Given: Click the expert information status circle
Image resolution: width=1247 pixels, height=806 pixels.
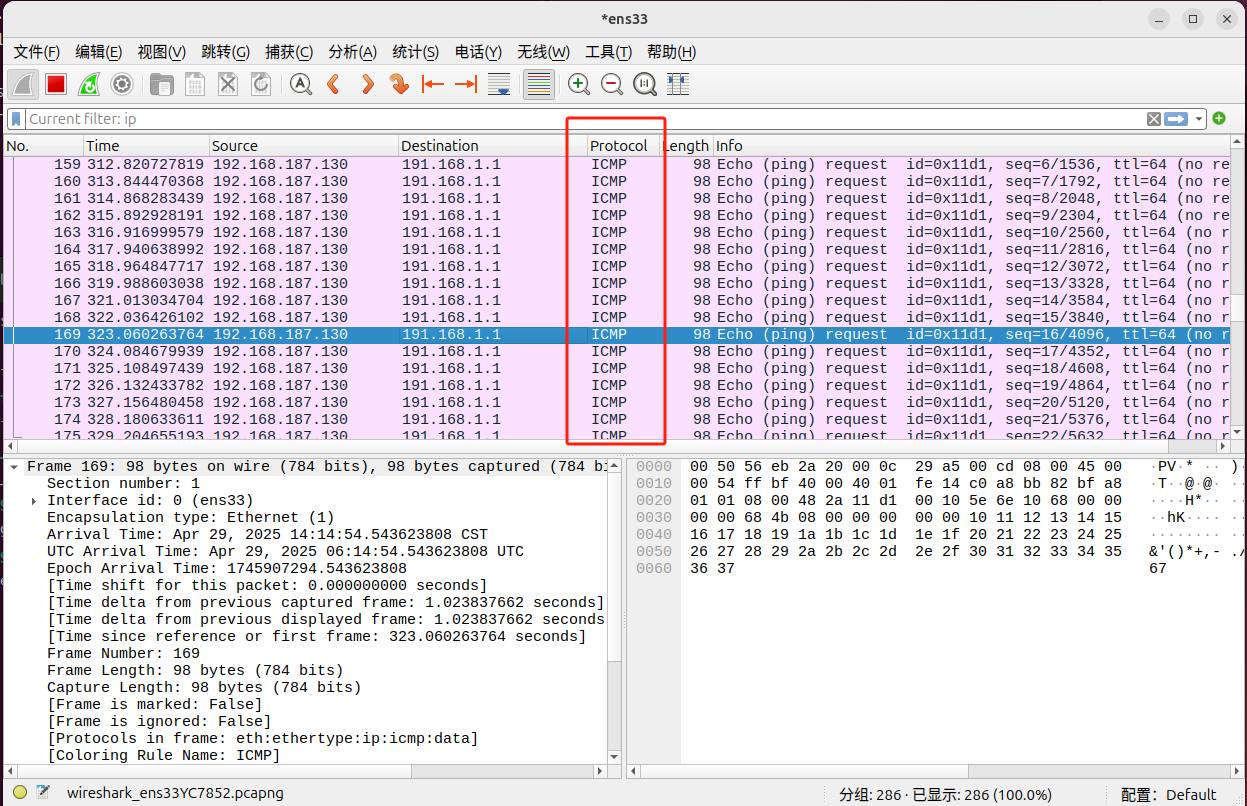Looking at the screenshot, I should click(20, 793).
